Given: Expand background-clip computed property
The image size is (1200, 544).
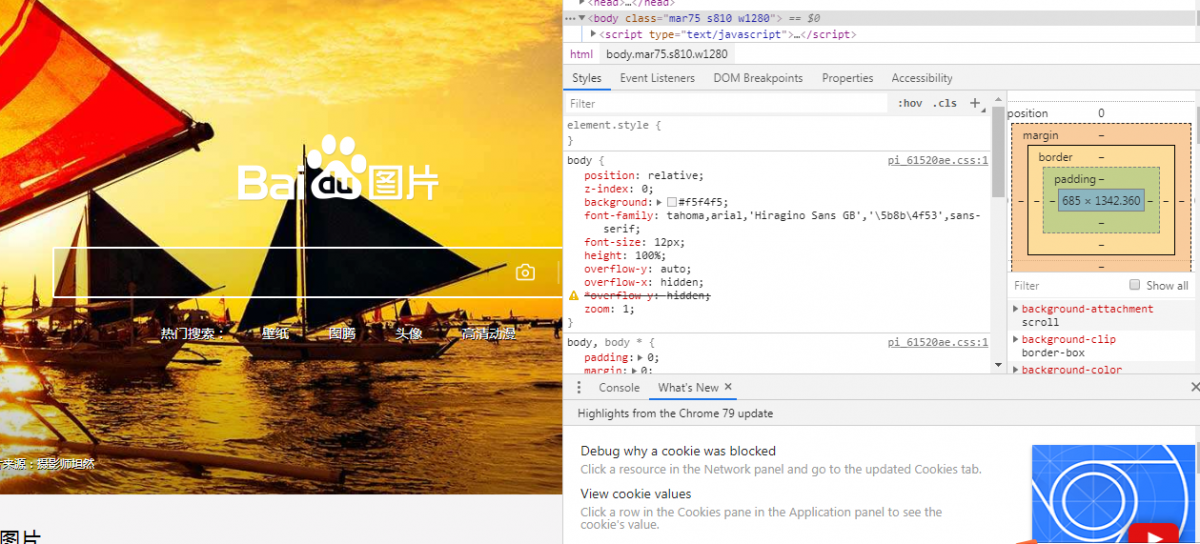Looking at the screenshot, I should coord(1016,340).
